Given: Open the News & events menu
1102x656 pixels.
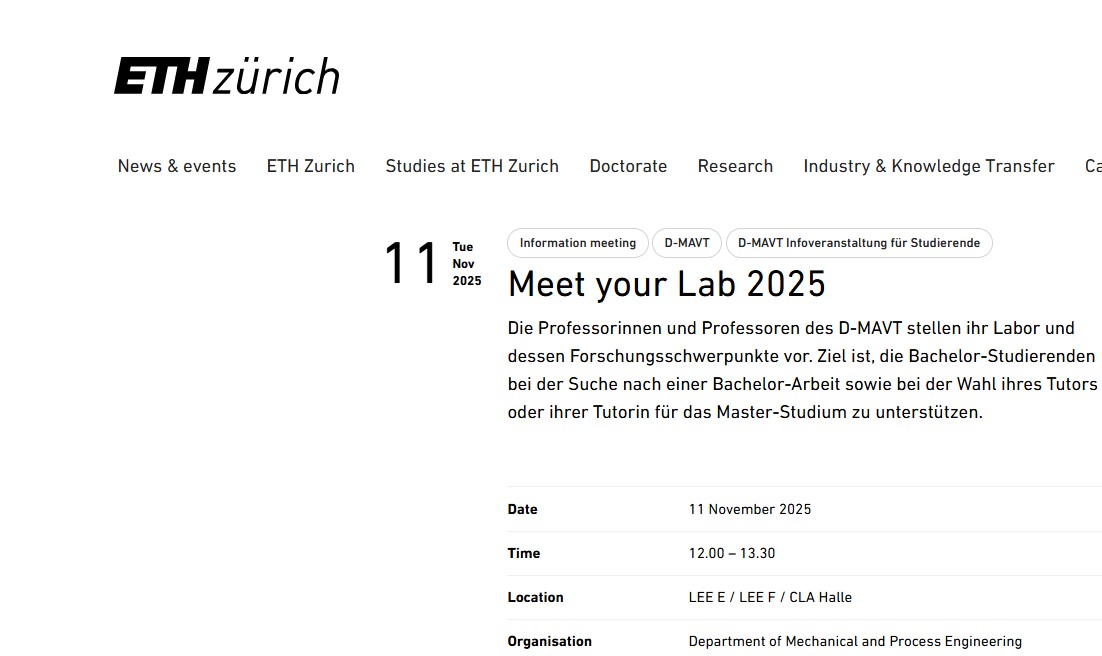Looking at the screenshot, I should tap(177, 166).
